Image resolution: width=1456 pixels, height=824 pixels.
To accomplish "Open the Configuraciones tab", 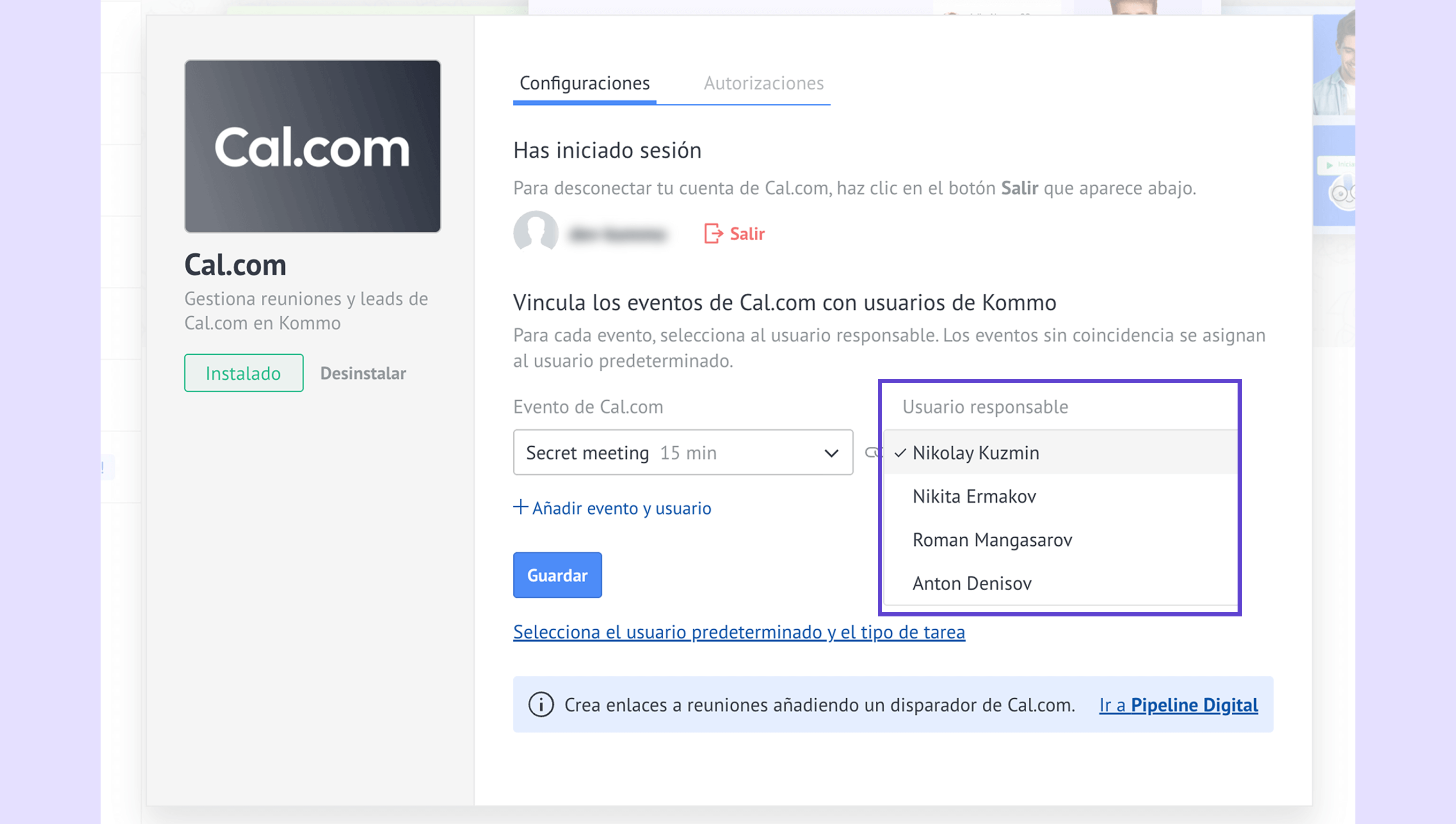I will [x=584, y=83].
